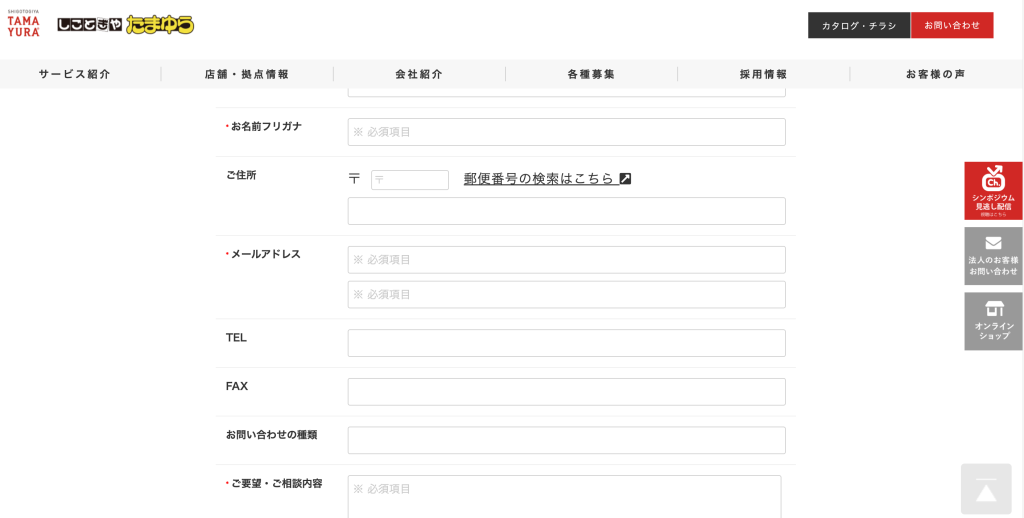
Task: Open the 採用情報 navigation item
Action: point(763,74)
